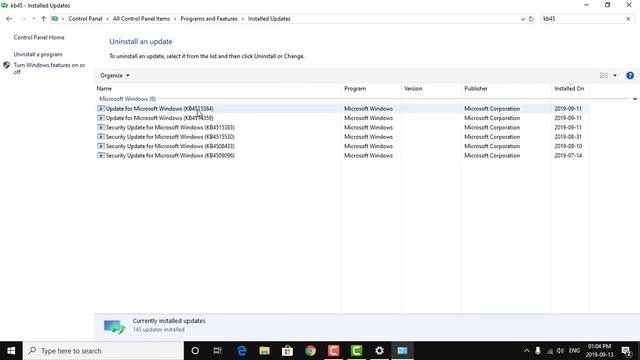Open Help via blue question mark
Screen dimensions: 640x360
[x=630, y=76]
